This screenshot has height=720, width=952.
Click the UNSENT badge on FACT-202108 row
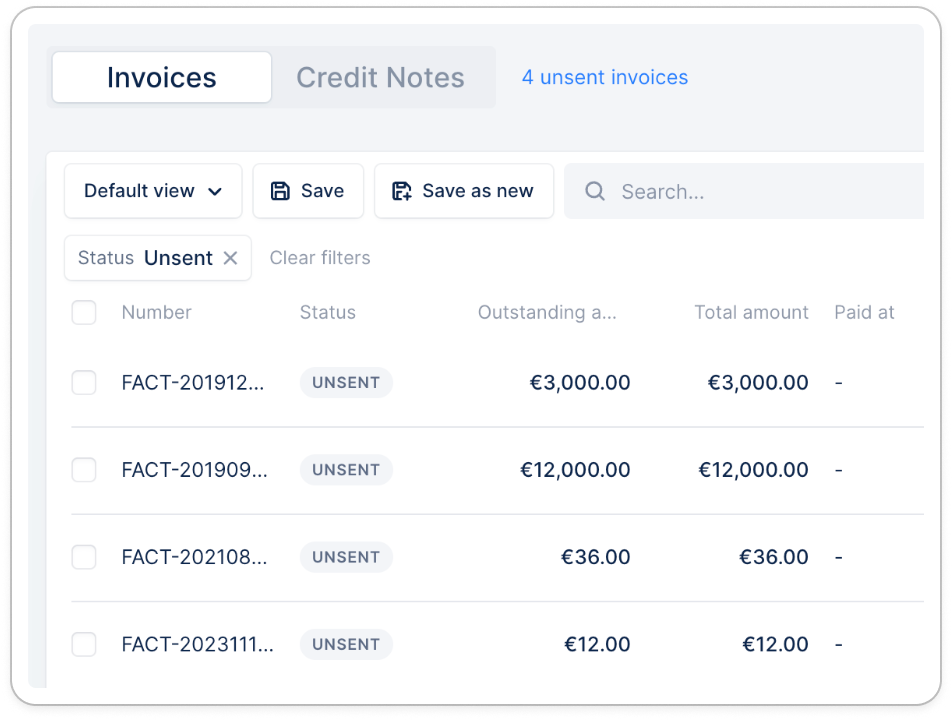tap(346, 557)
